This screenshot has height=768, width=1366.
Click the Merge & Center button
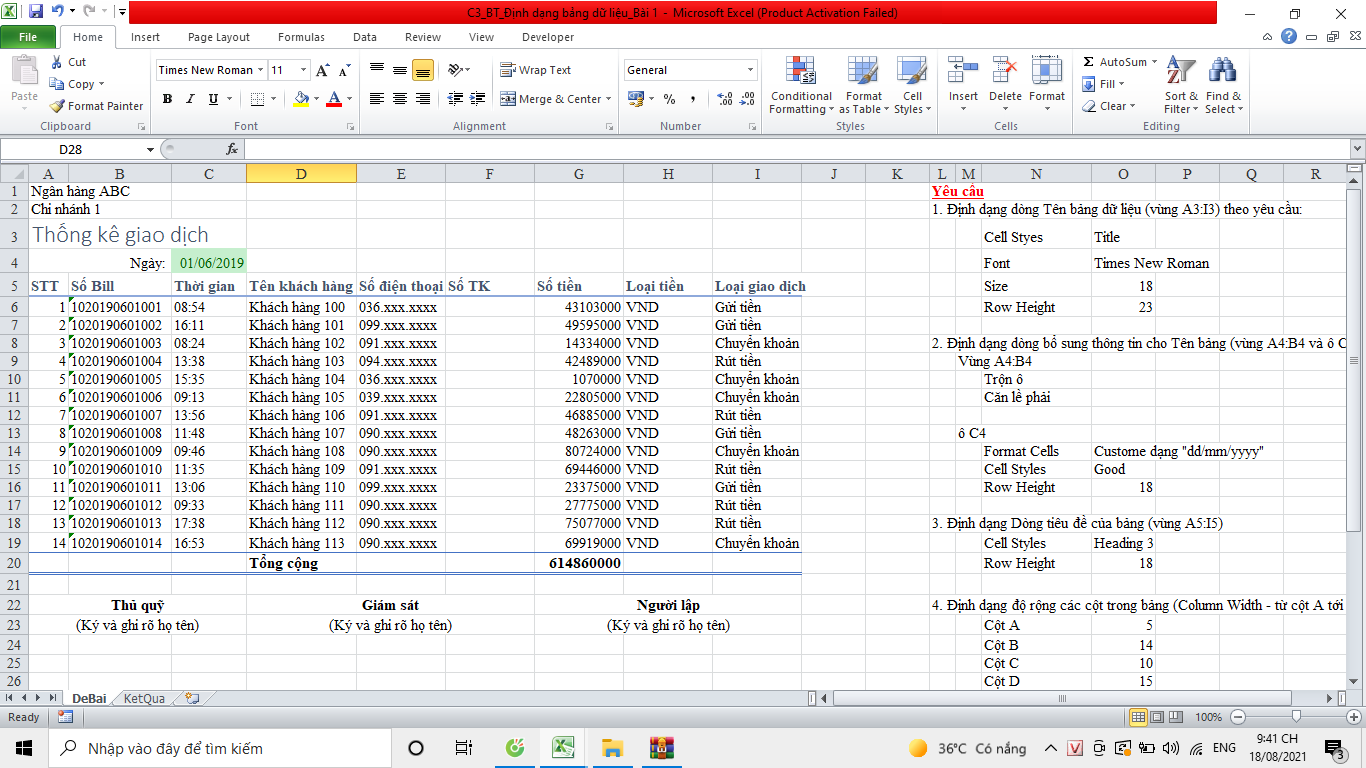pyautogui.click(x=551, y=99)
